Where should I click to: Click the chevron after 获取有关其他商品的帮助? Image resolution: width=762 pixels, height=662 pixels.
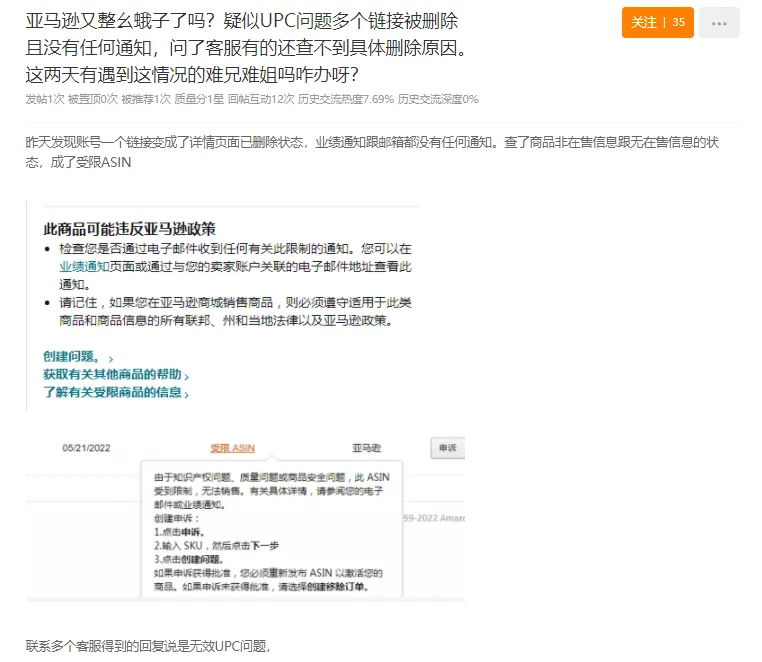[x=187, y=376]
